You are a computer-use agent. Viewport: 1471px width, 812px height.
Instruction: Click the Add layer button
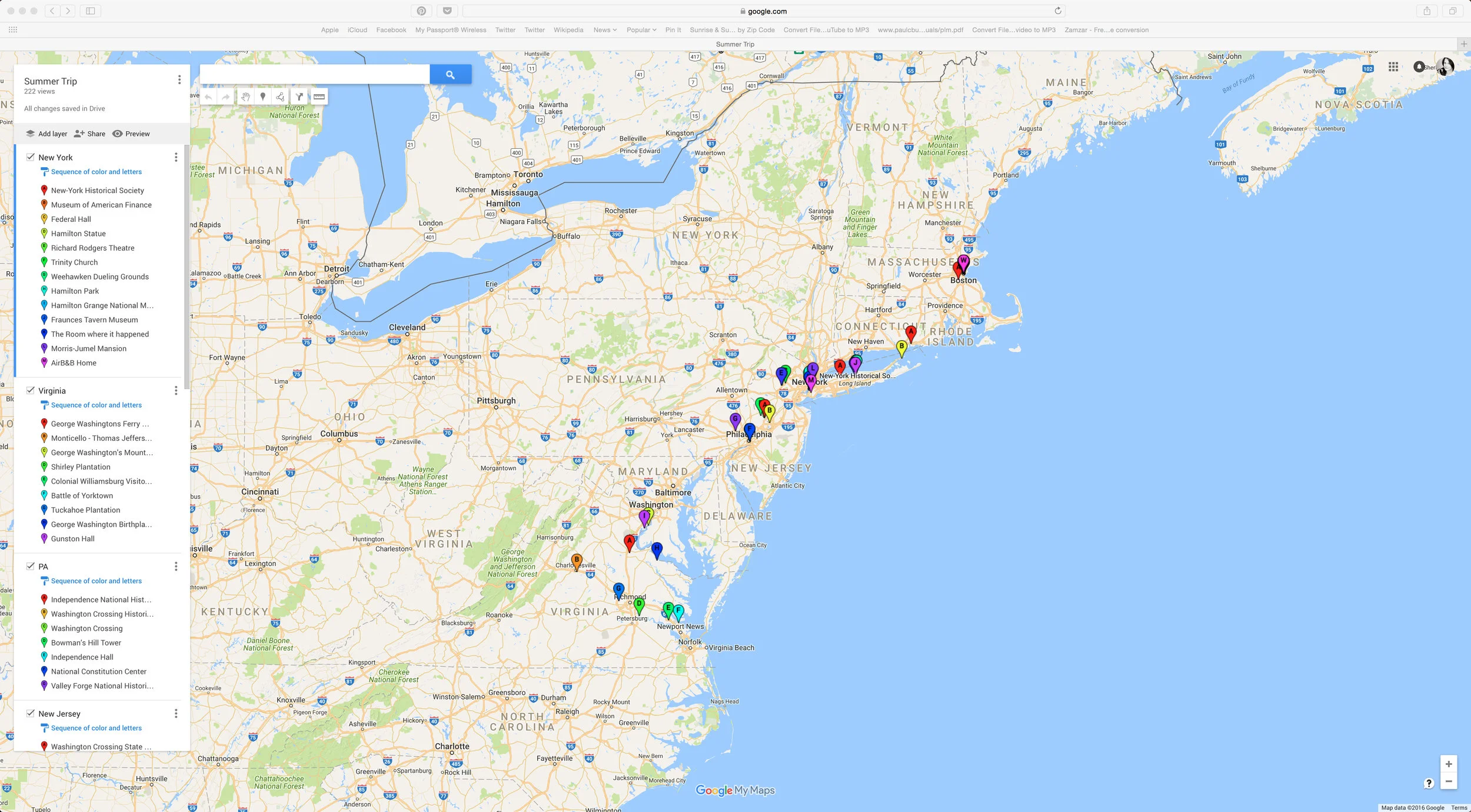[x=46, y=134]
